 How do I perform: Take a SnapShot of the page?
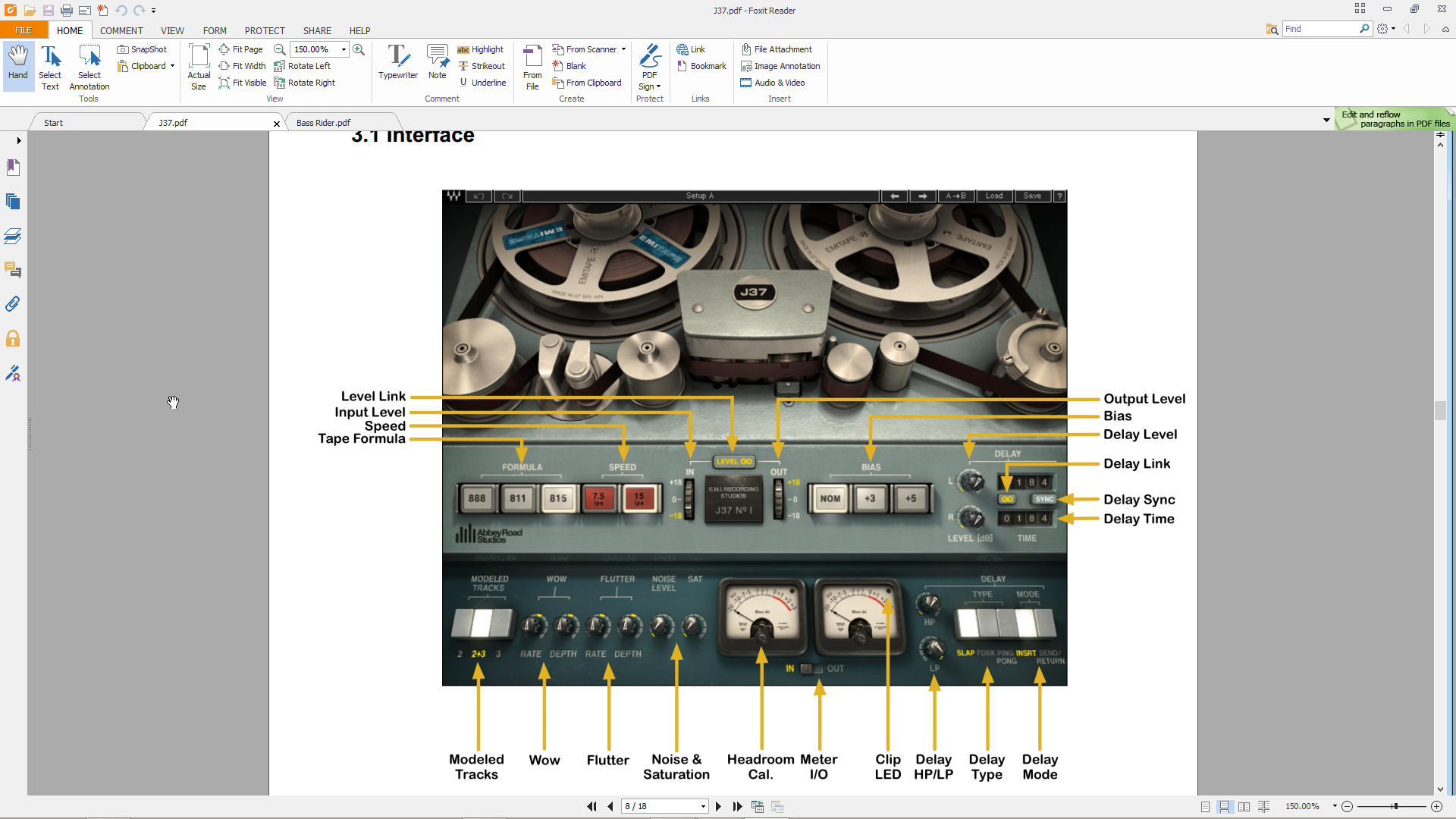142,49
